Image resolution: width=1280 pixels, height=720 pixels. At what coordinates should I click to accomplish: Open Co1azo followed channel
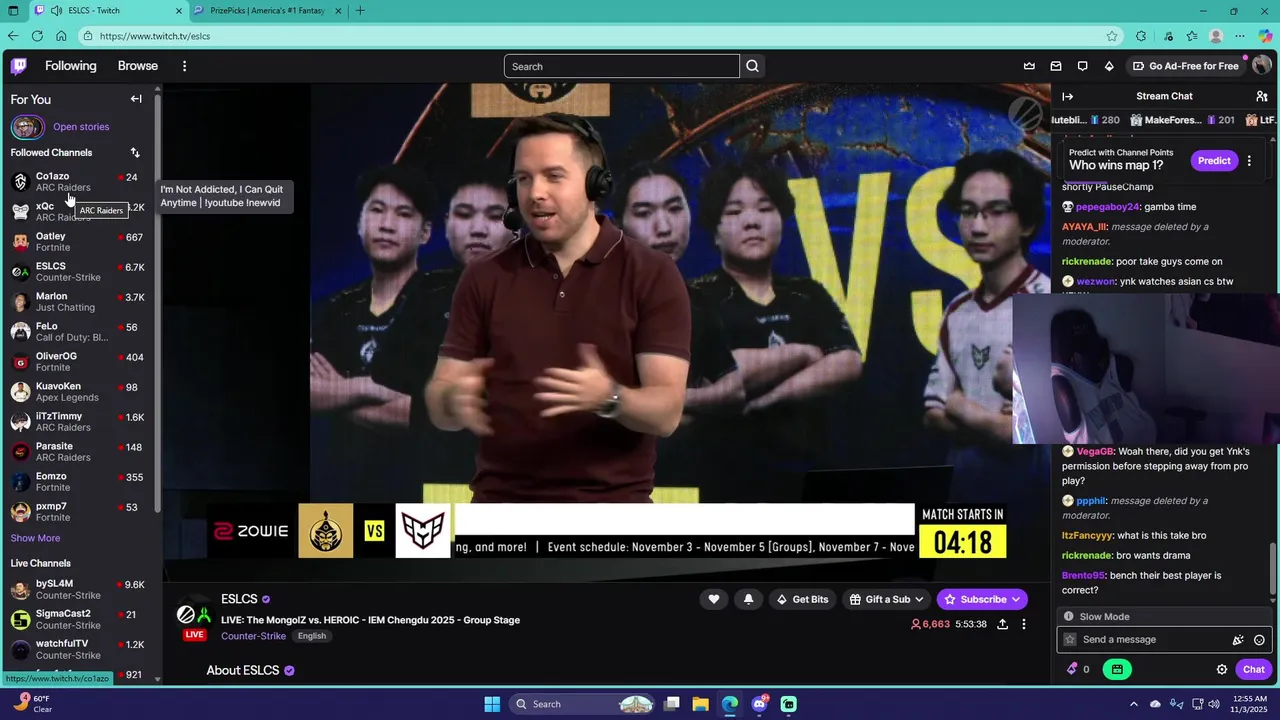coord(78,182)
